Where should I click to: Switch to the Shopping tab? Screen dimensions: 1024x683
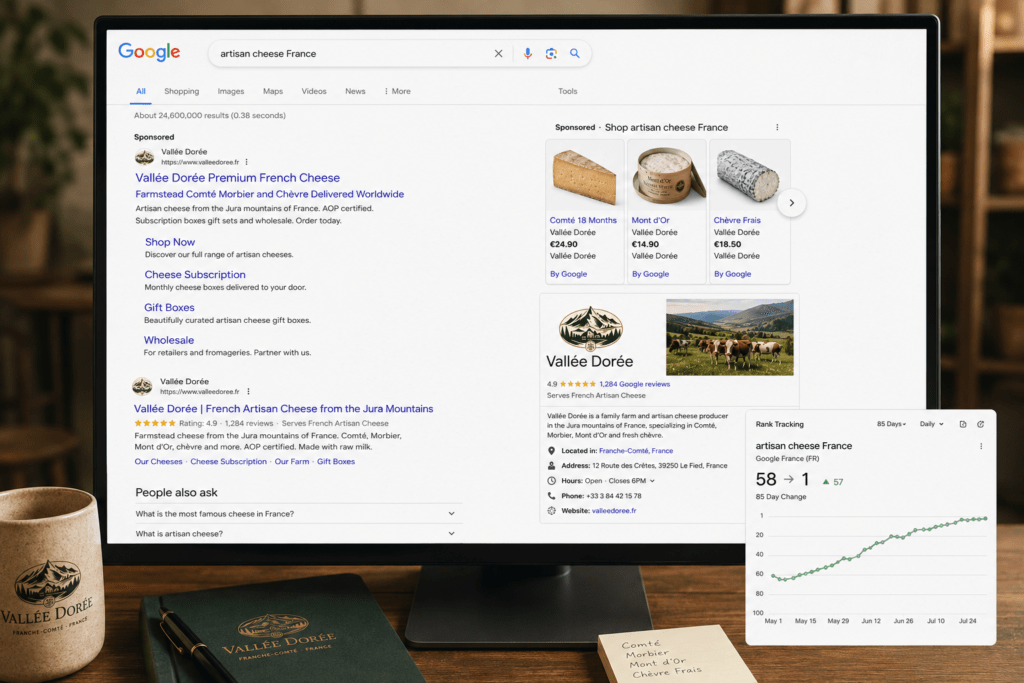tap(182, 91)
